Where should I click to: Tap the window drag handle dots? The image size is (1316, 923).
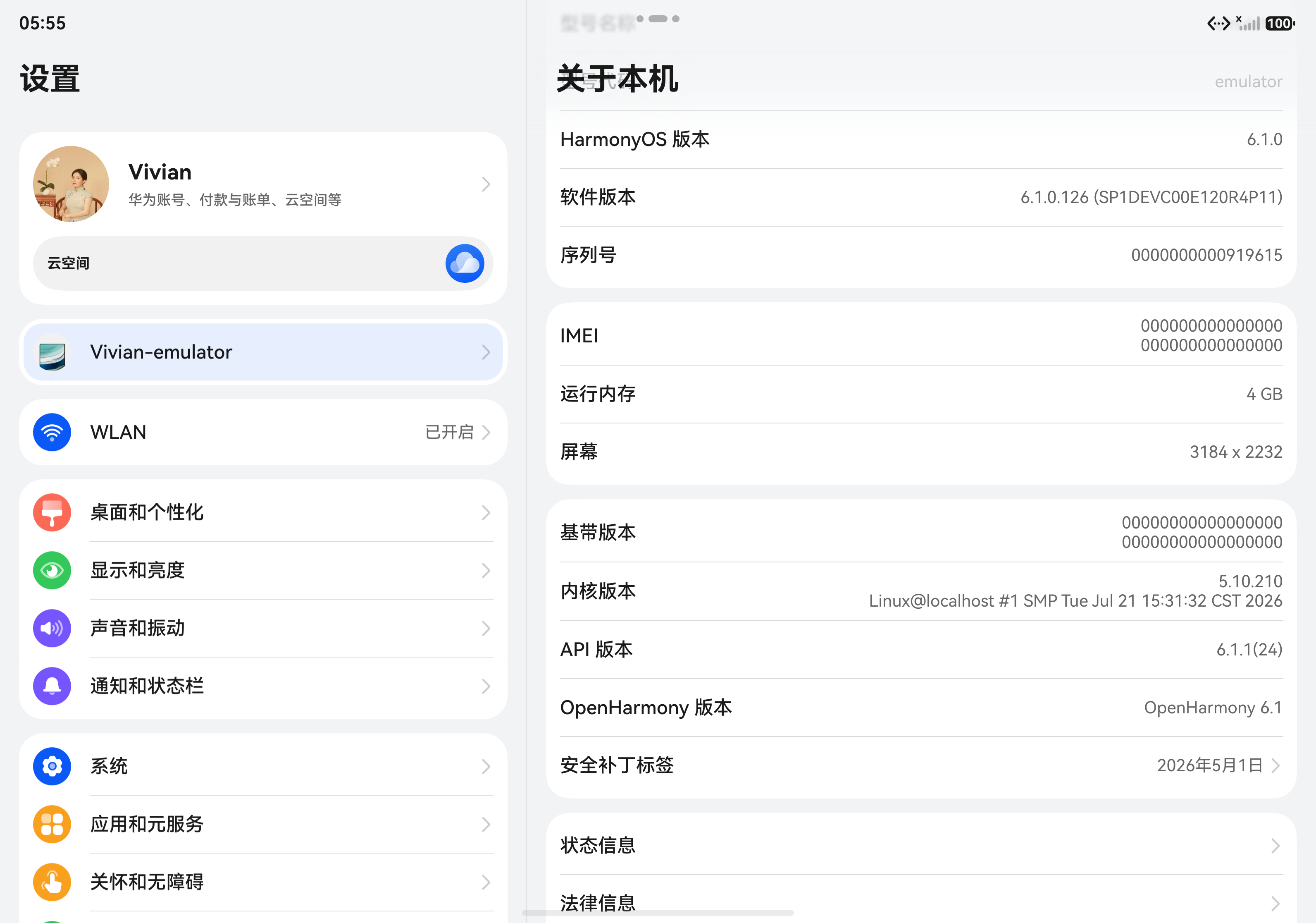tap(658, 19)
